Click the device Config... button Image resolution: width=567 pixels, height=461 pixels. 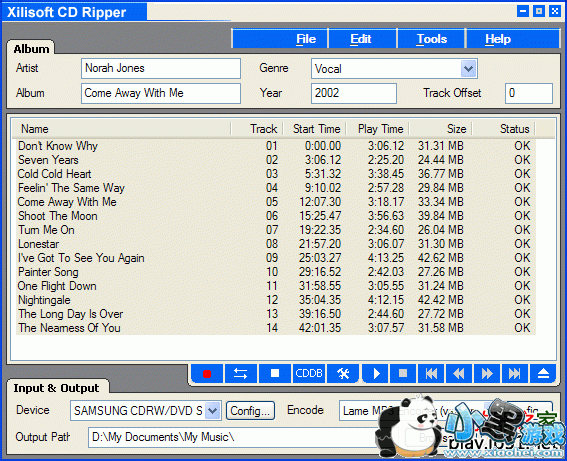point(250,411)
